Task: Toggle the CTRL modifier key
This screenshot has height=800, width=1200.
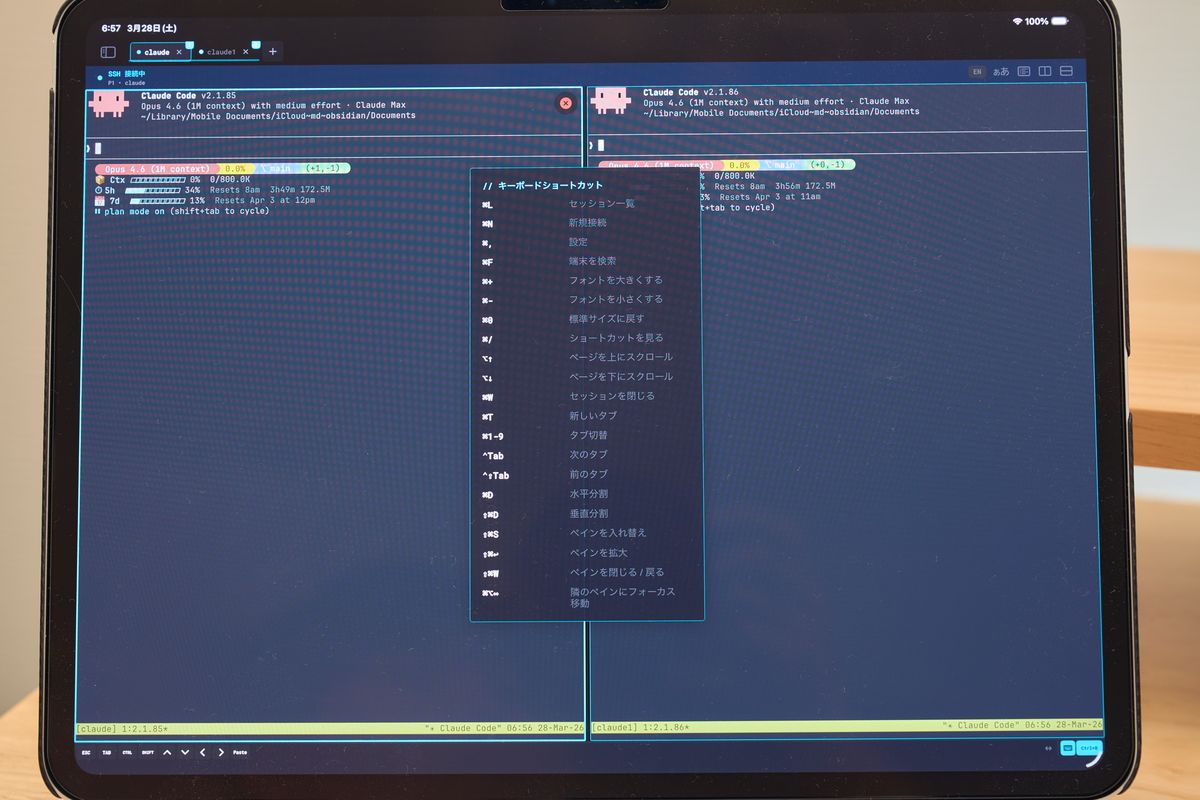Action: pos(127,752)
